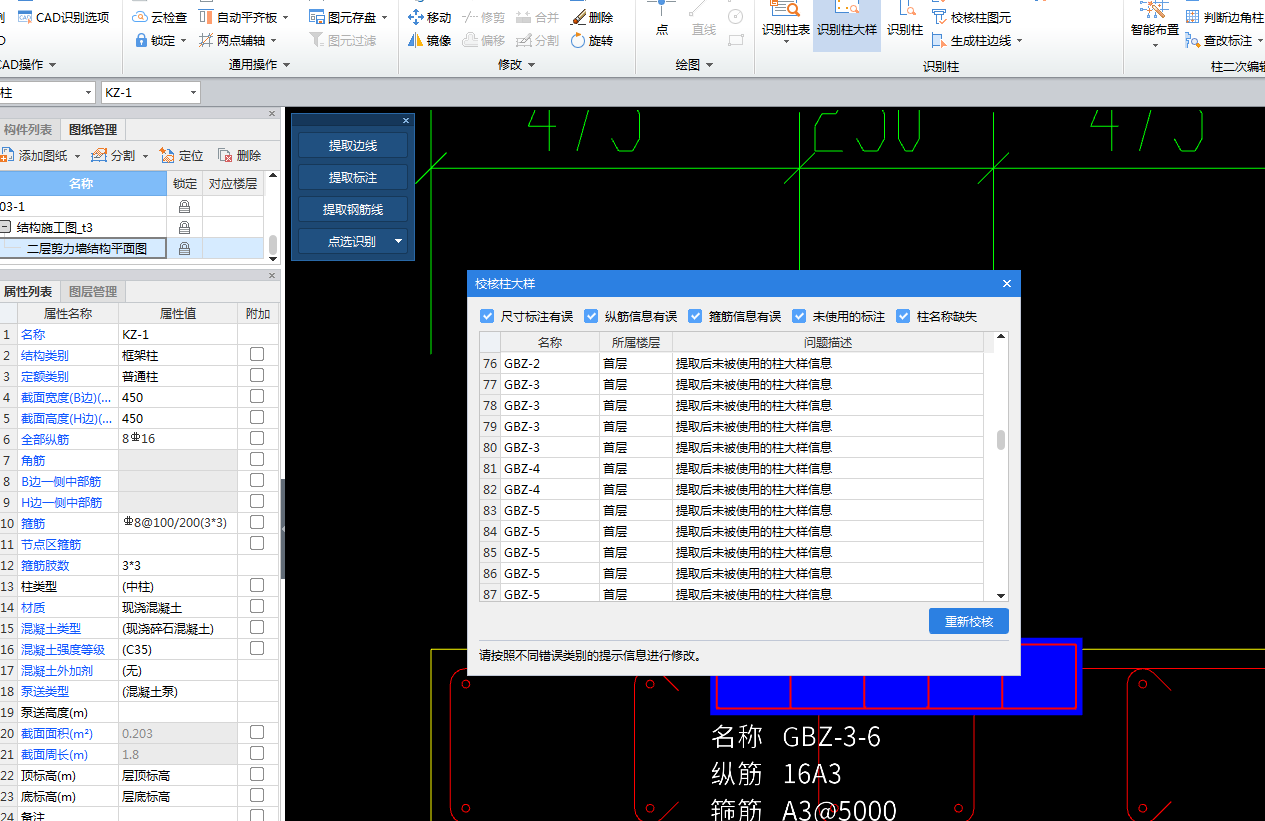Image resolution: width=1265 pixels, height=821 pixels.
Task: Select row 81 GBZ-4 in list
Action: coord(731,468)
